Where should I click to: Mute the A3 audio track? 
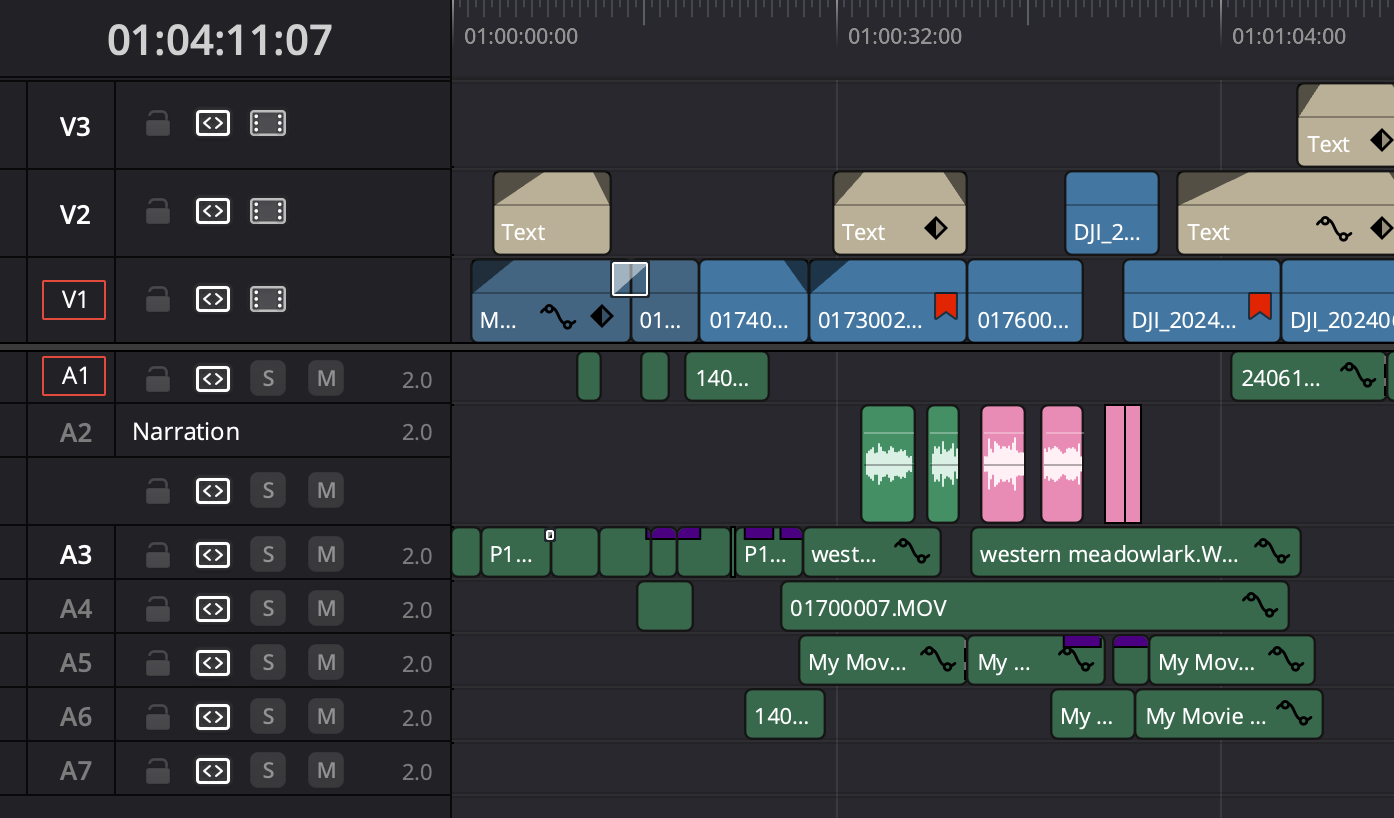point(326,554)
